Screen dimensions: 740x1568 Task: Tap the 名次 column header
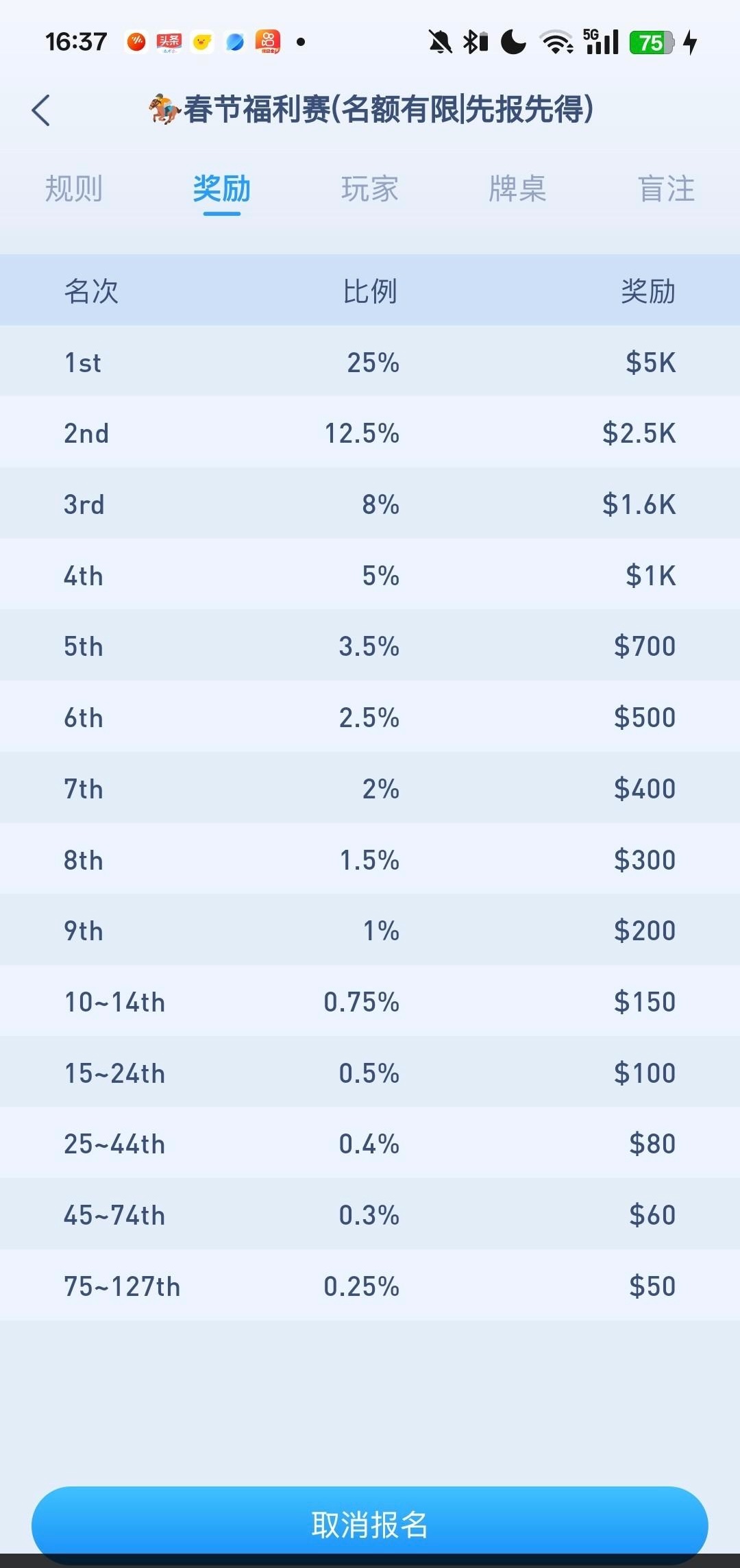[x=91, y=291]
